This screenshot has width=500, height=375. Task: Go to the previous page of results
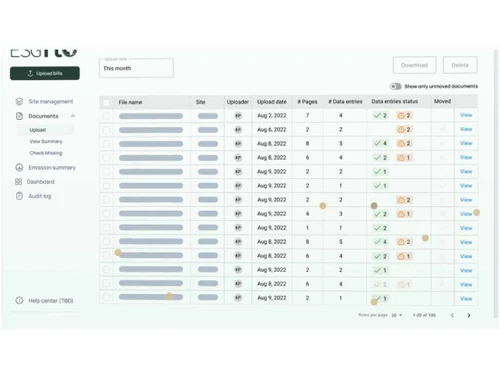pos(452,315)
